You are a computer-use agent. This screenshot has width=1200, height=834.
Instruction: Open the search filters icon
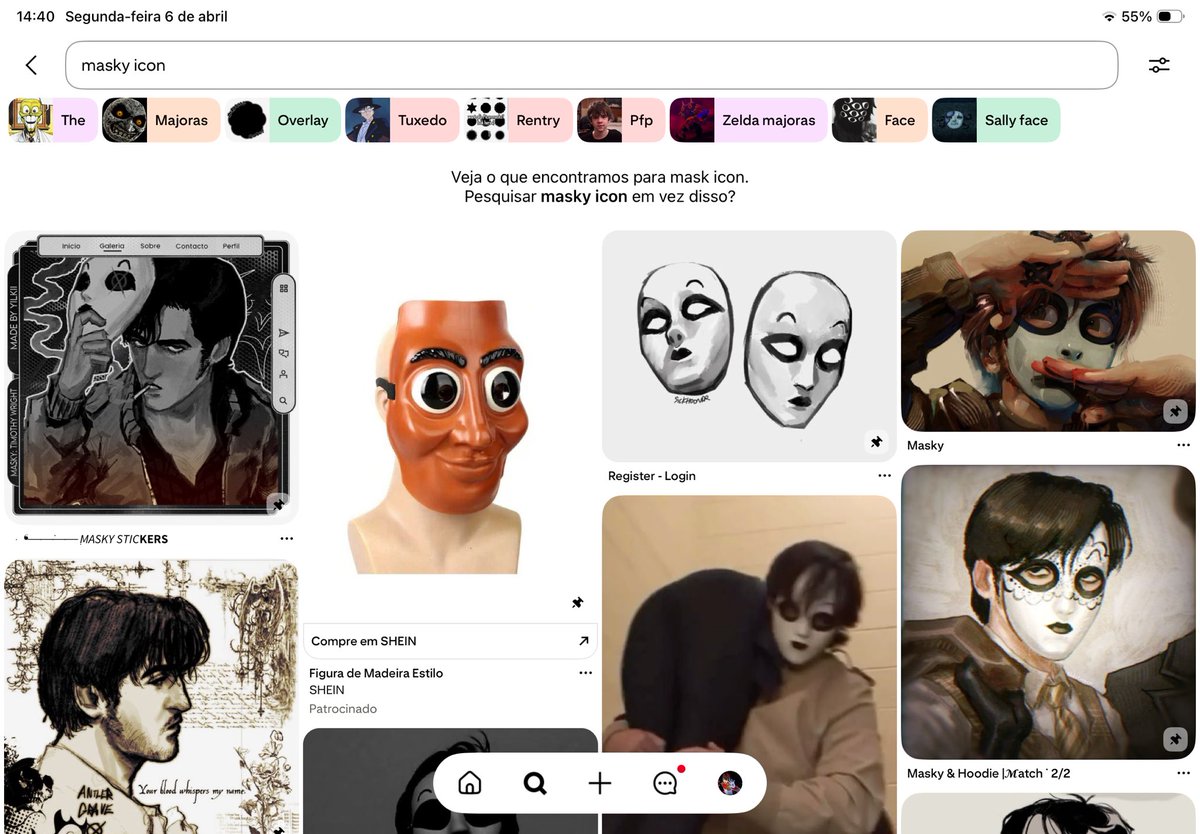1159,65
